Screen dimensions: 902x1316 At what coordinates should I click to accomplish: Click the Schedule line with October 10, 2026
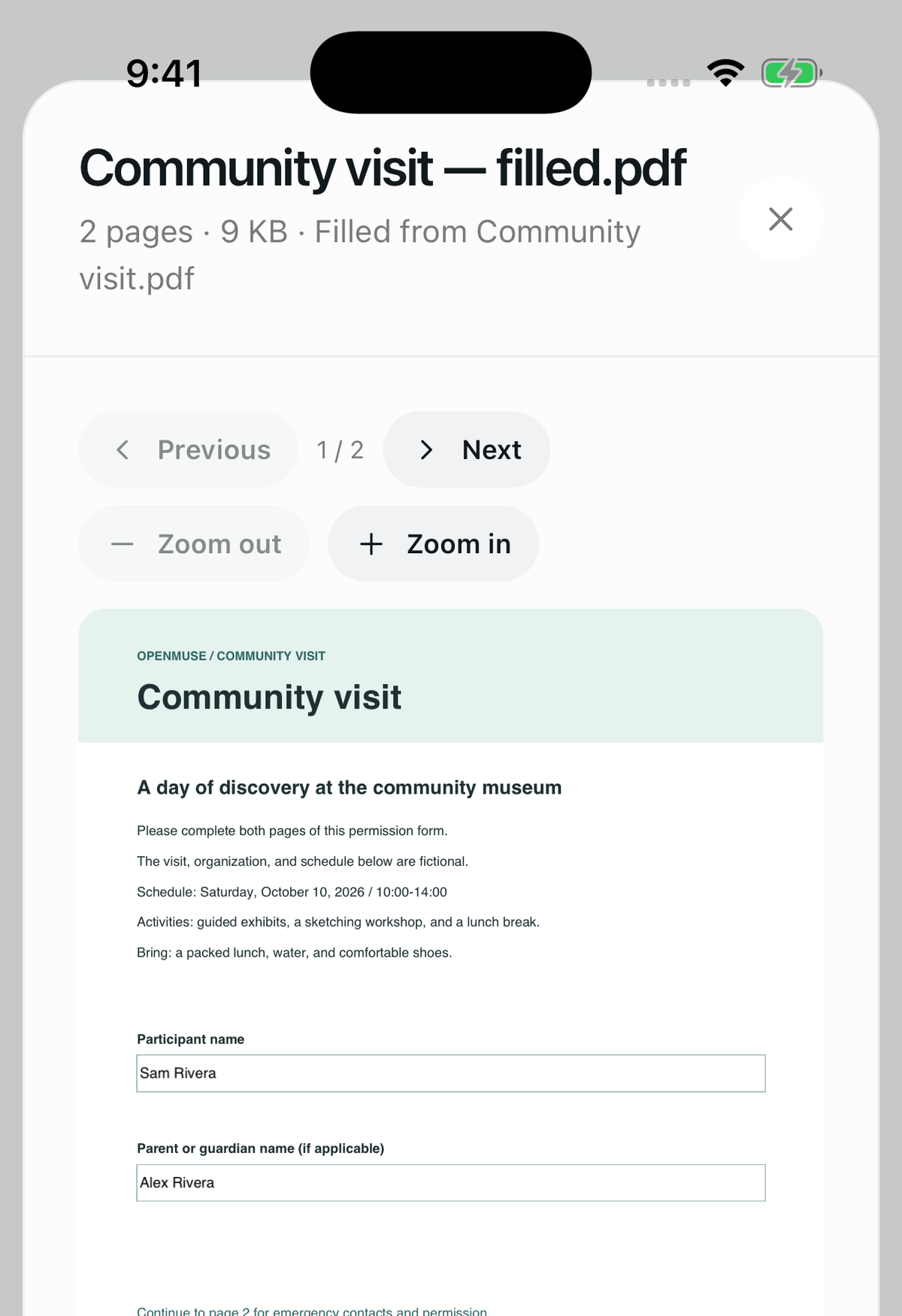point(292,892)
